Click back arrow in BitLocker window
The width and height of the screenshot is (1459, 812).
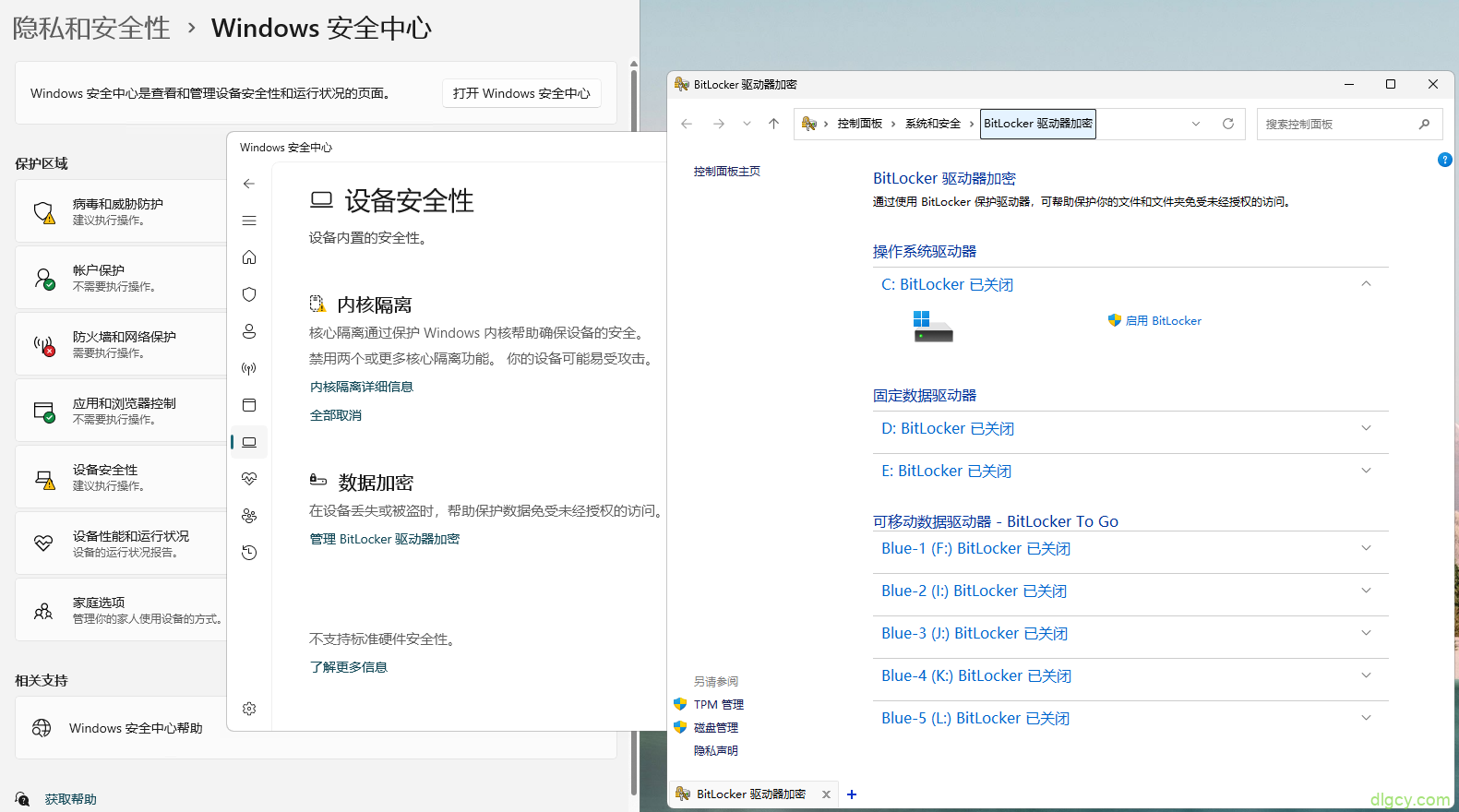(x=687, y=124)
